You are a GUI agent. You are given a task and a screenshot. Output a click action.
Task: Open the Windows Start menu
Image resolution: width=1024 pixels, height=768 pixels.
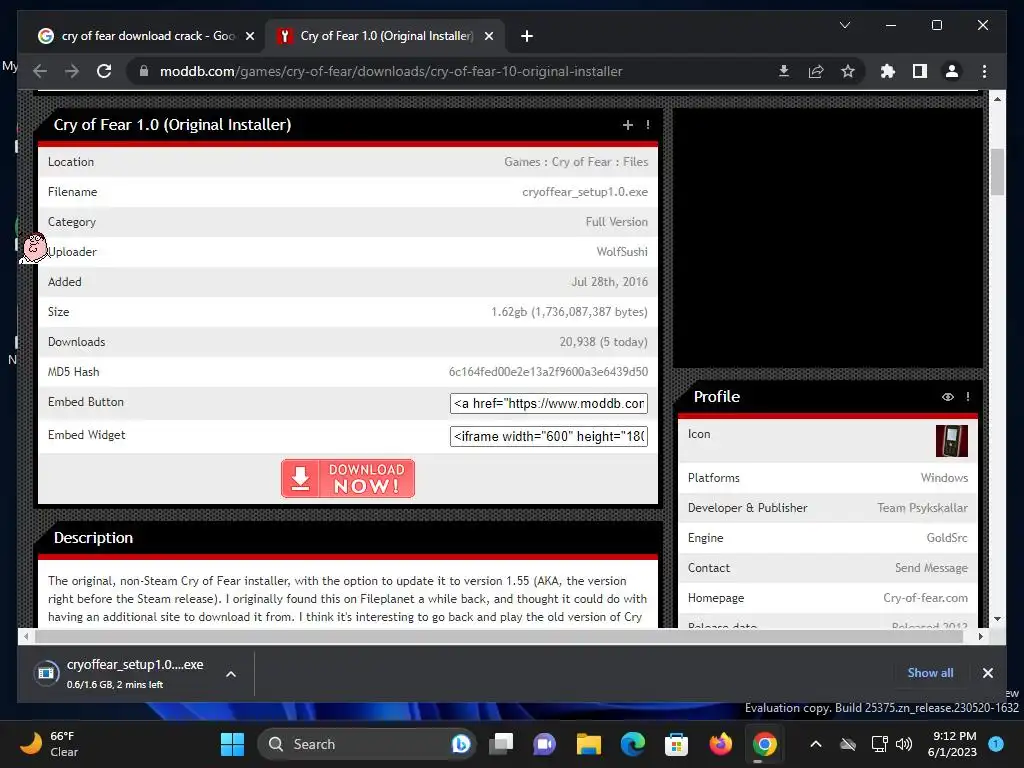(232, 744)
